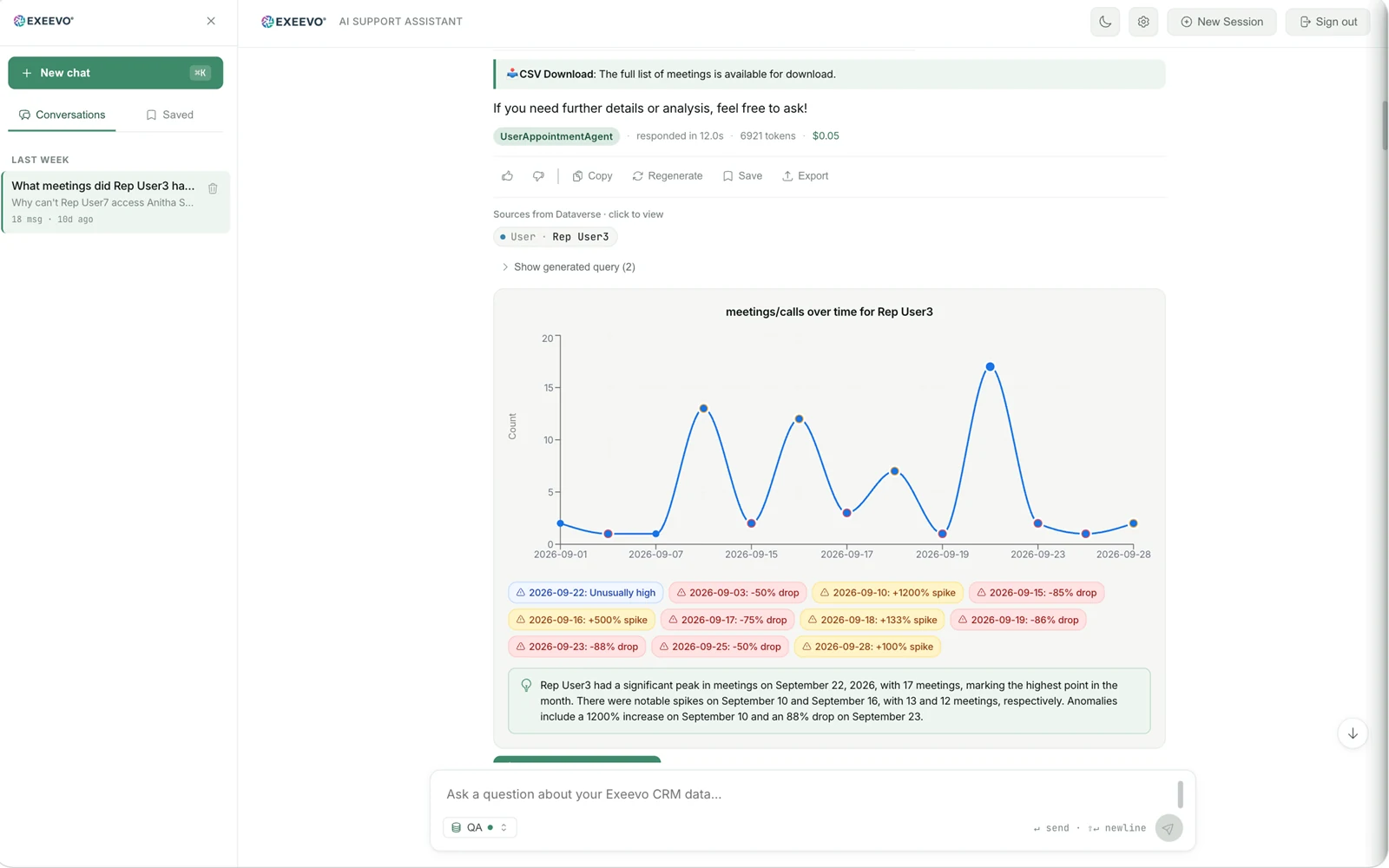Select the 2026-09-10 +1200% spike tag

[x=887, y=593]
